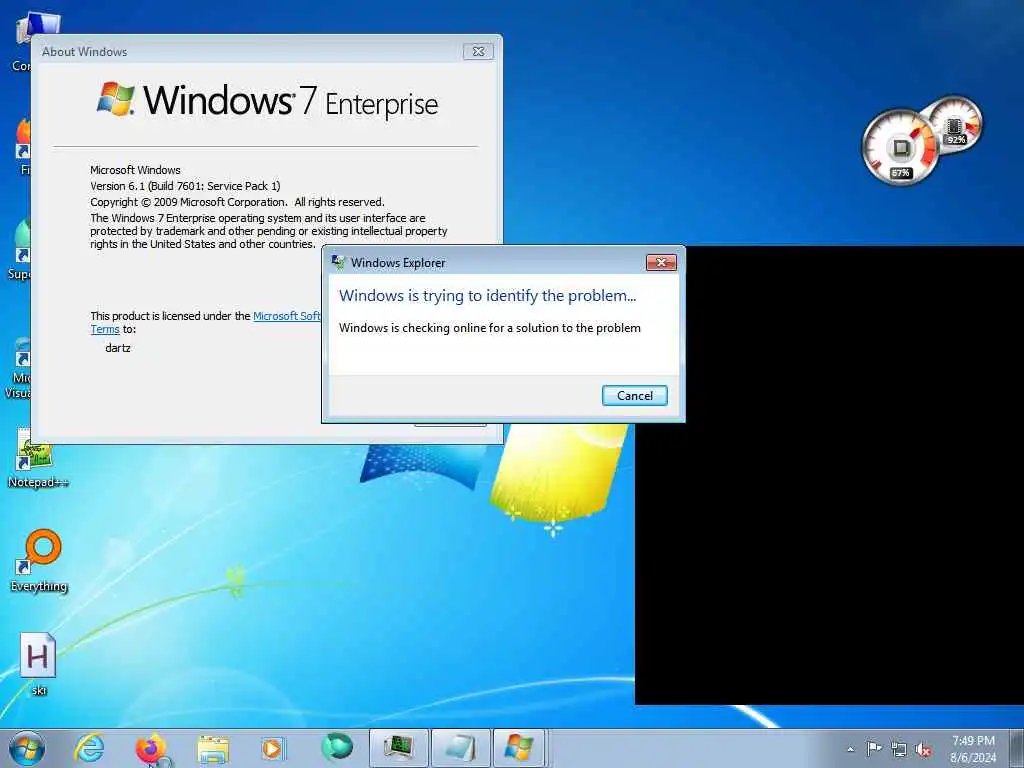Switch to the monitor app taskbar button
Image resolution: width=1024 pixels, height=768 pixels.
398,748
